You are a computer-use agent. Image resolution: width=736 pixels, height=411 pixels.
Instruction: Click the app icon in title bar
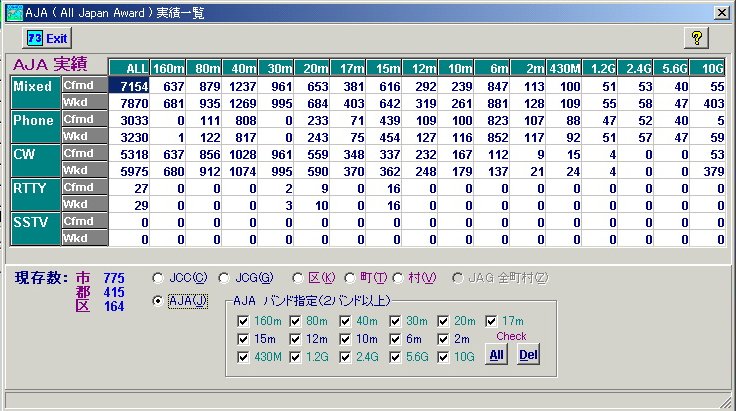click(15, 13)
